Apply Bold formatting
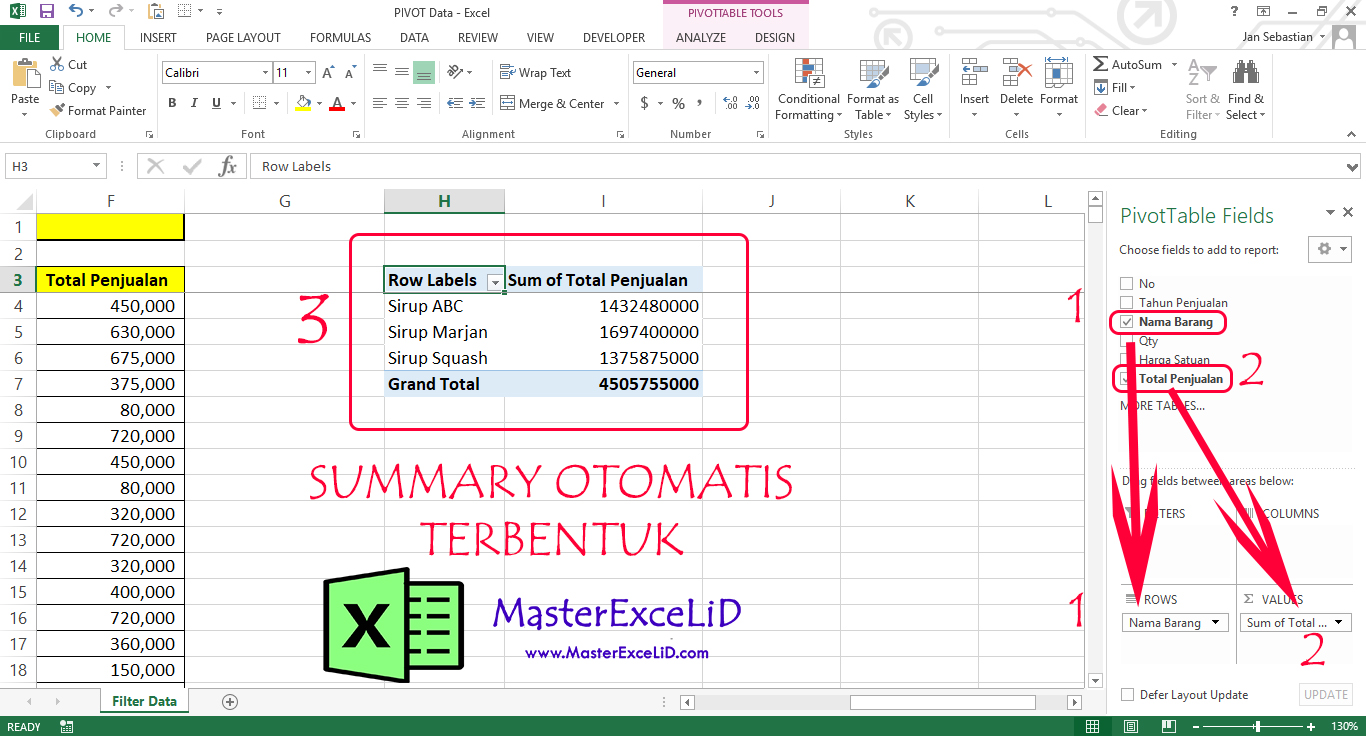This screenshot has width=1366, height=736. click(172, 103)
